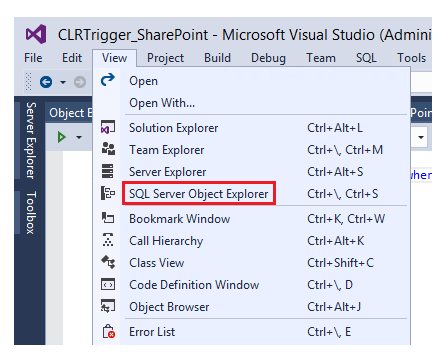Screen dimensions: 448x360
Task: Click the Server Explorer stacked-server icon
Action: [x=108, y=171]
